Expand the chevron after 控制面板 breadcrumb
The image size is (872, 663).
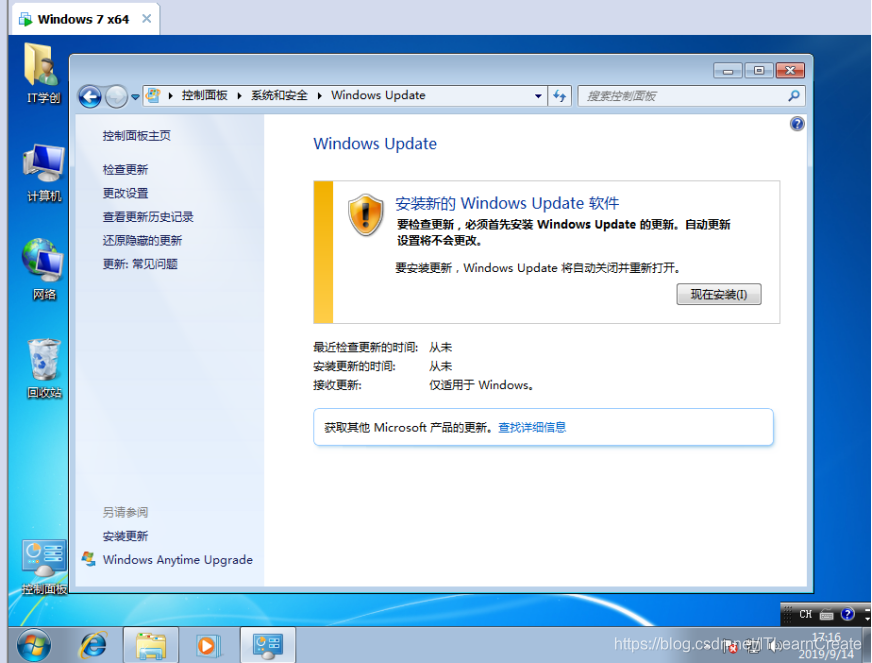point(239,96)
